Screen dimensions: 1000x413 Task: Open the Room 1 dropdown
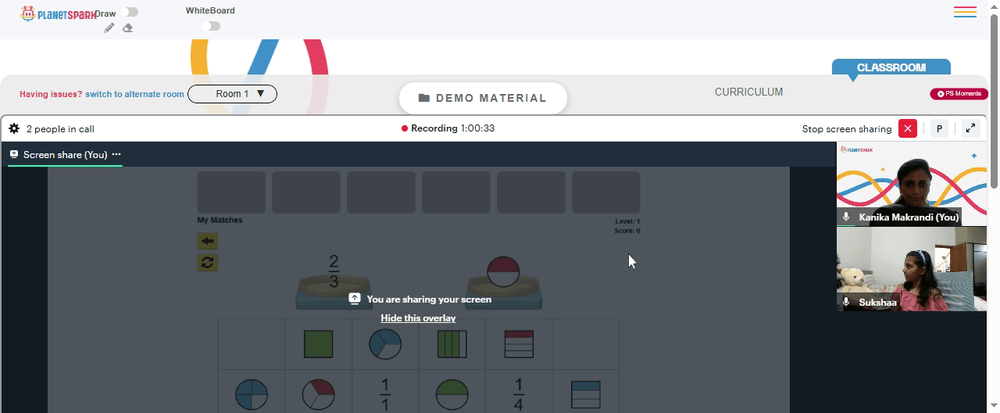tap(232, 94)
